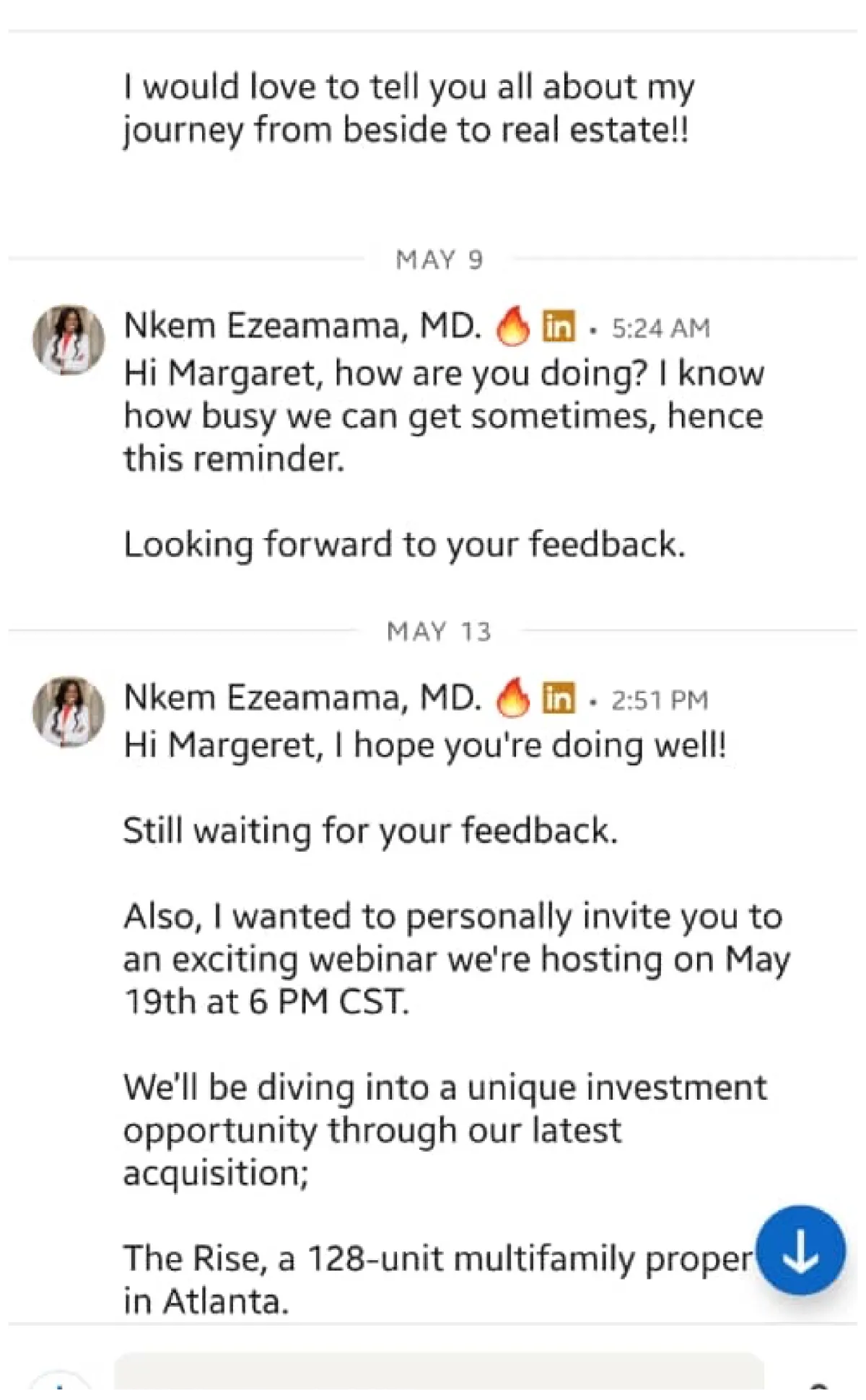Click the 5:24 AM message timestamp
The width and height of the screenshot is (866, 1400).
coord(660,328)
